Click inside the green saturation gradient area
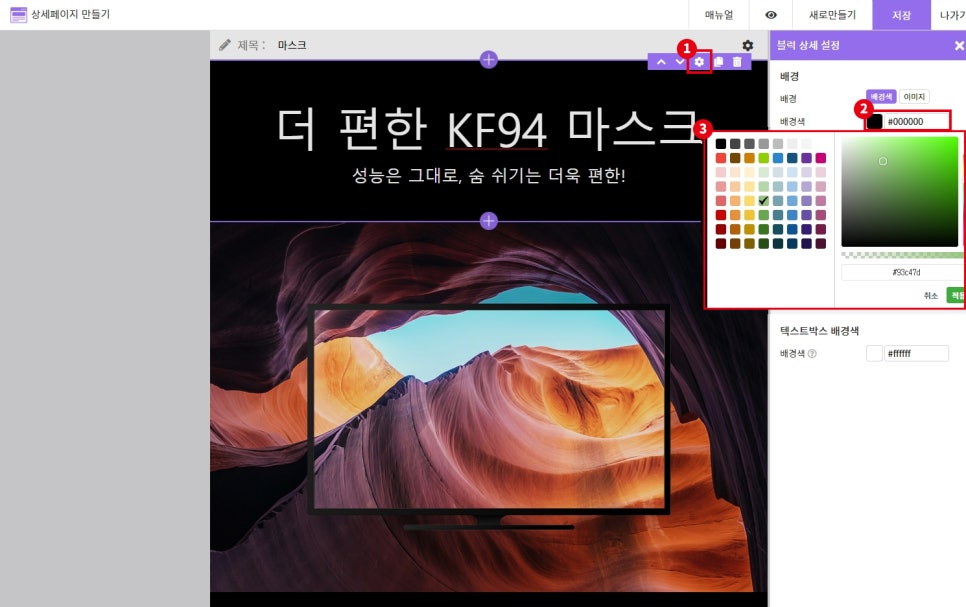This screenshot has height=607, width=966. (x=899, y=192)
